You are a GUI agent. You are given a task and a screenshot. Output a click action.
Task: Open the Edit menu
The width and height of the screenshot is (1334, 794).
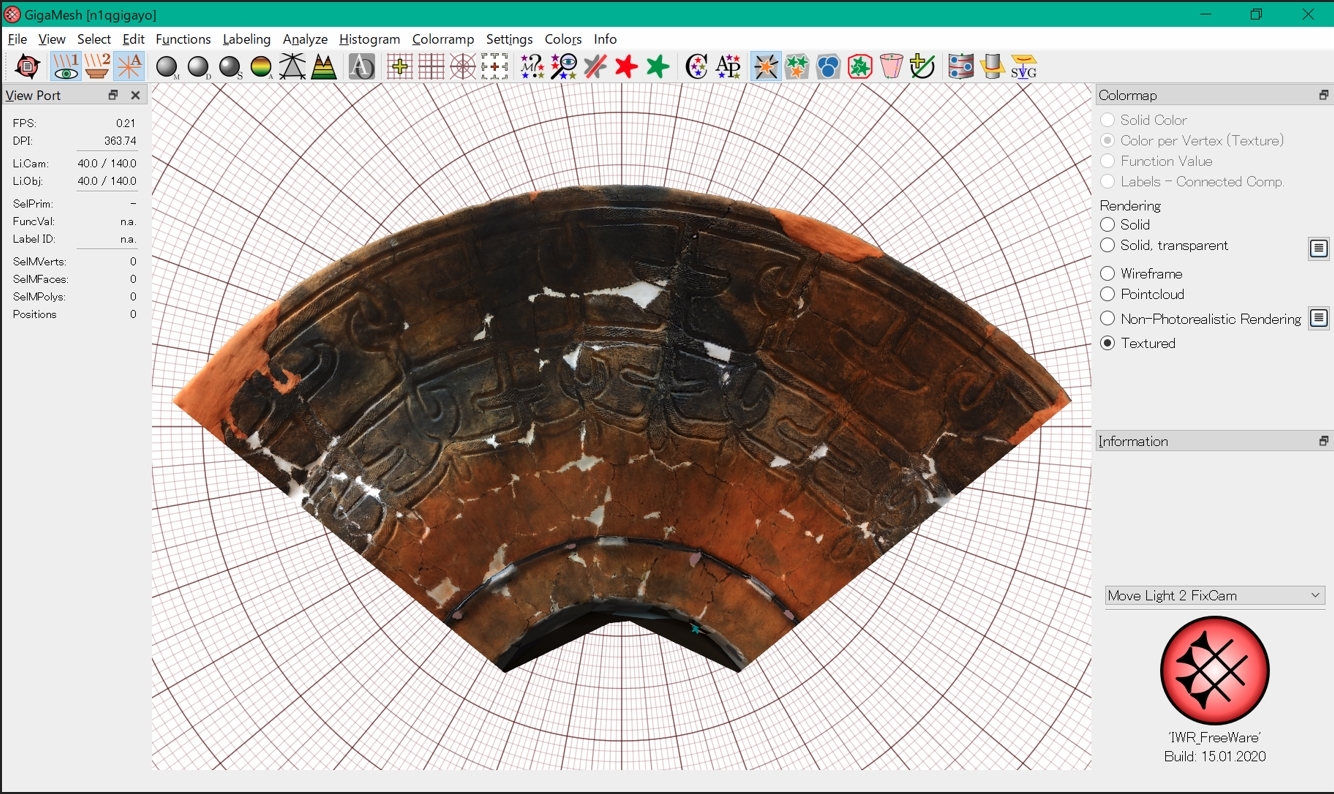tap(134, 39)
